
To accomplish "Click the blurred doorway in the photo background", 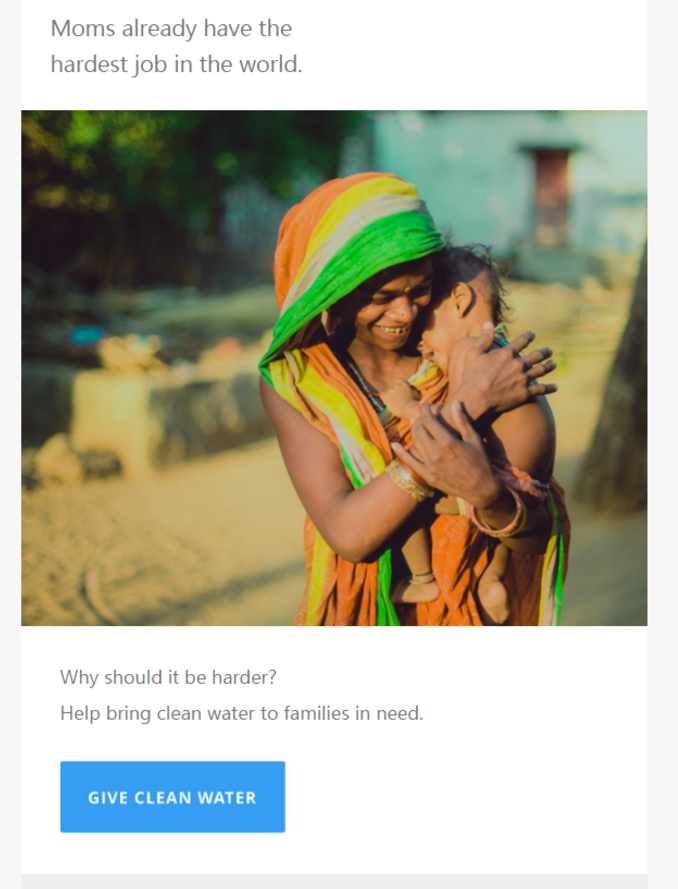I will coord(552,196).
